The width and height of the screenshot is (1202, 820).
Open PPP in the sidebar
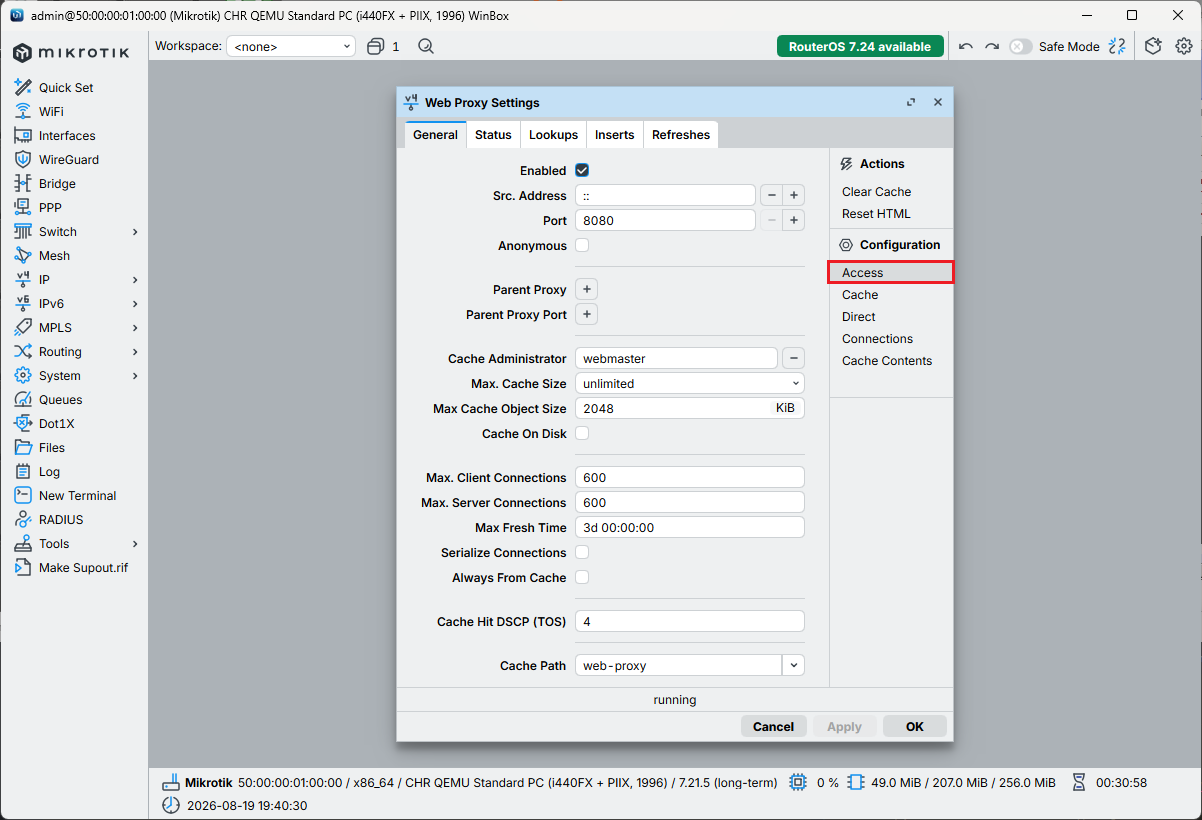pos(50,208)
